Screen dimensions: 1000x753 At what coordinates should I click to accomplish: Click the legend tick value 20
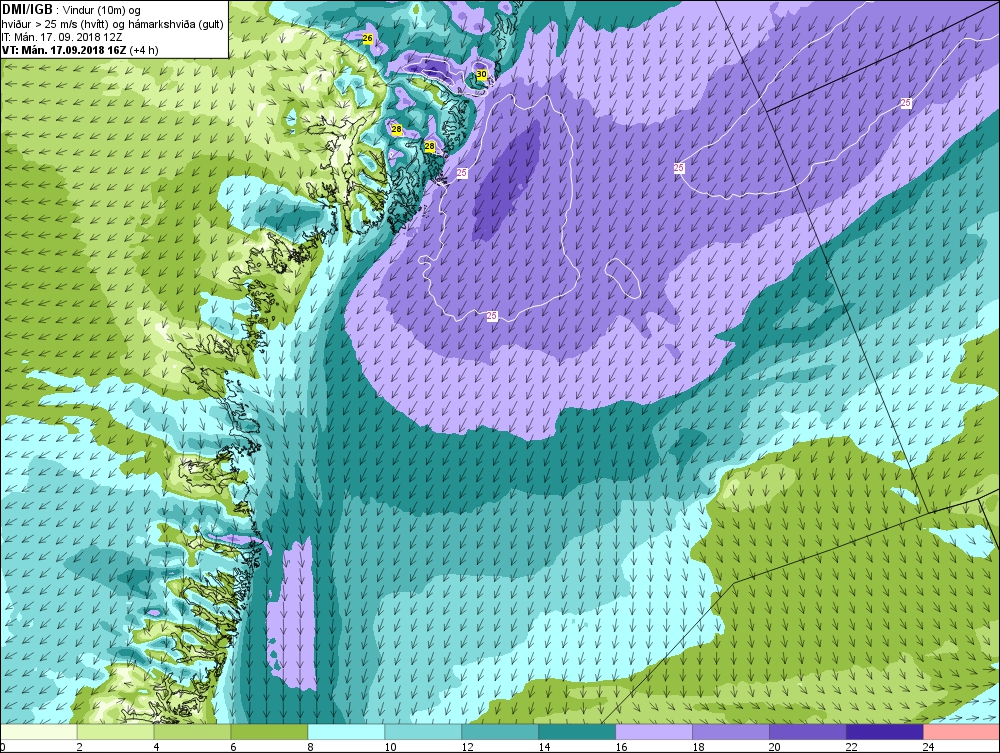click(775, 747)
